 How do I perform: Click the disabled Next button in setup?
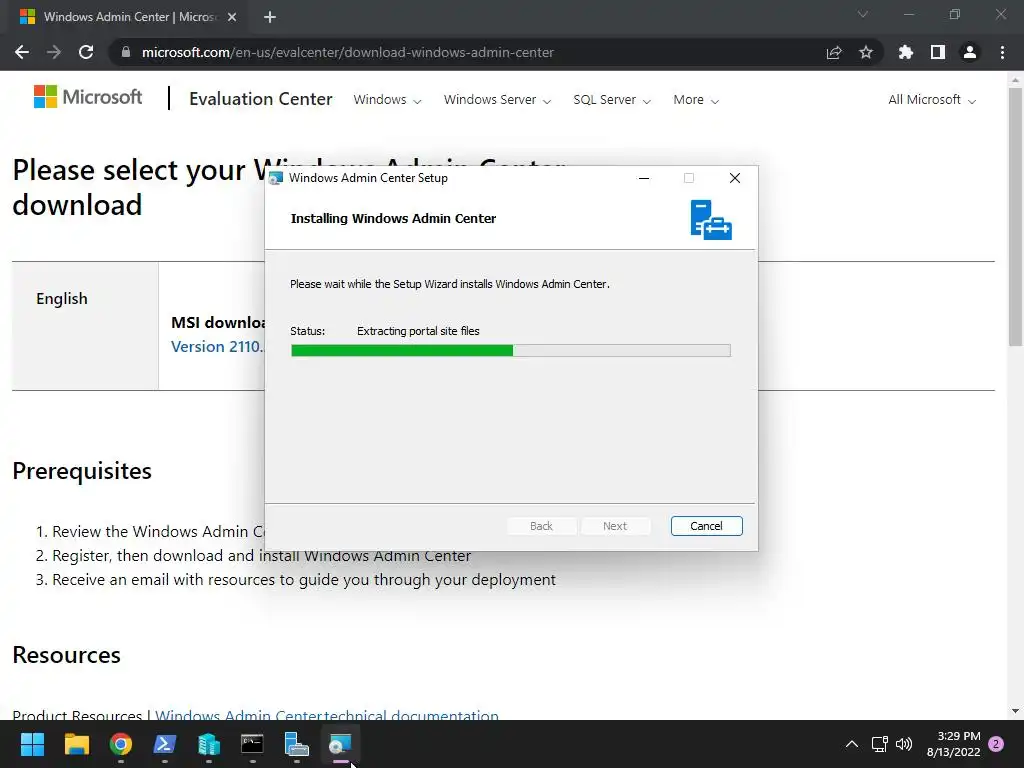point(615,526)
